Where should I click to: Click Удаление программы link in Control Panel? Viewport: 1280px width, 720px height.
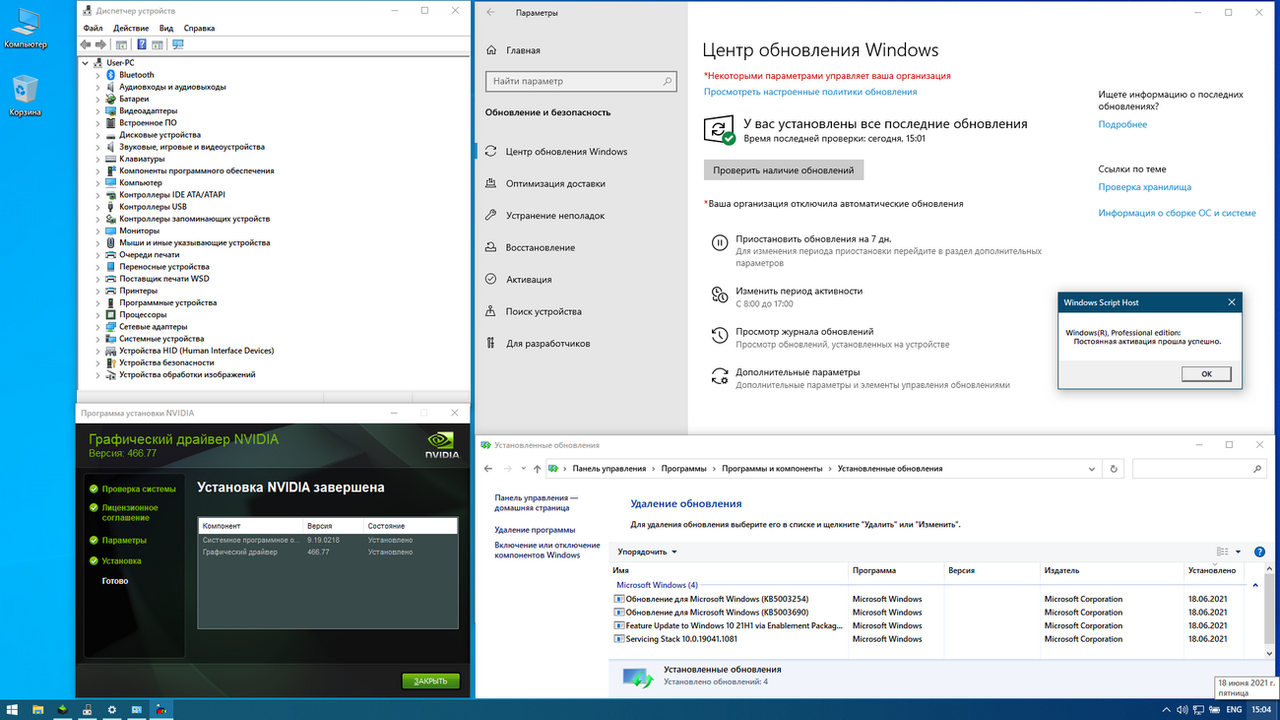click(x=535, y=530)
